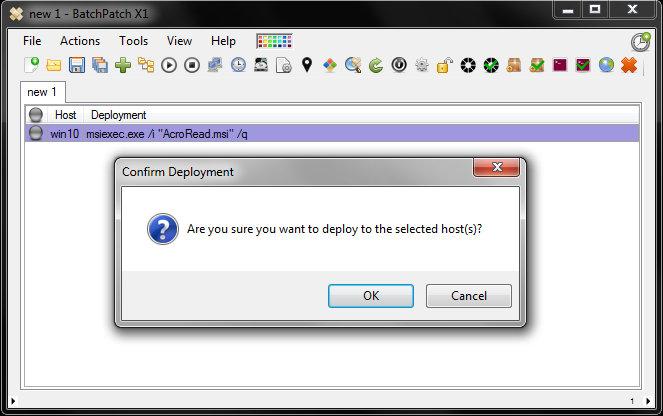663x416 pixels.
Task: Click the green plus add hosts icon
Action: point(123,65)
